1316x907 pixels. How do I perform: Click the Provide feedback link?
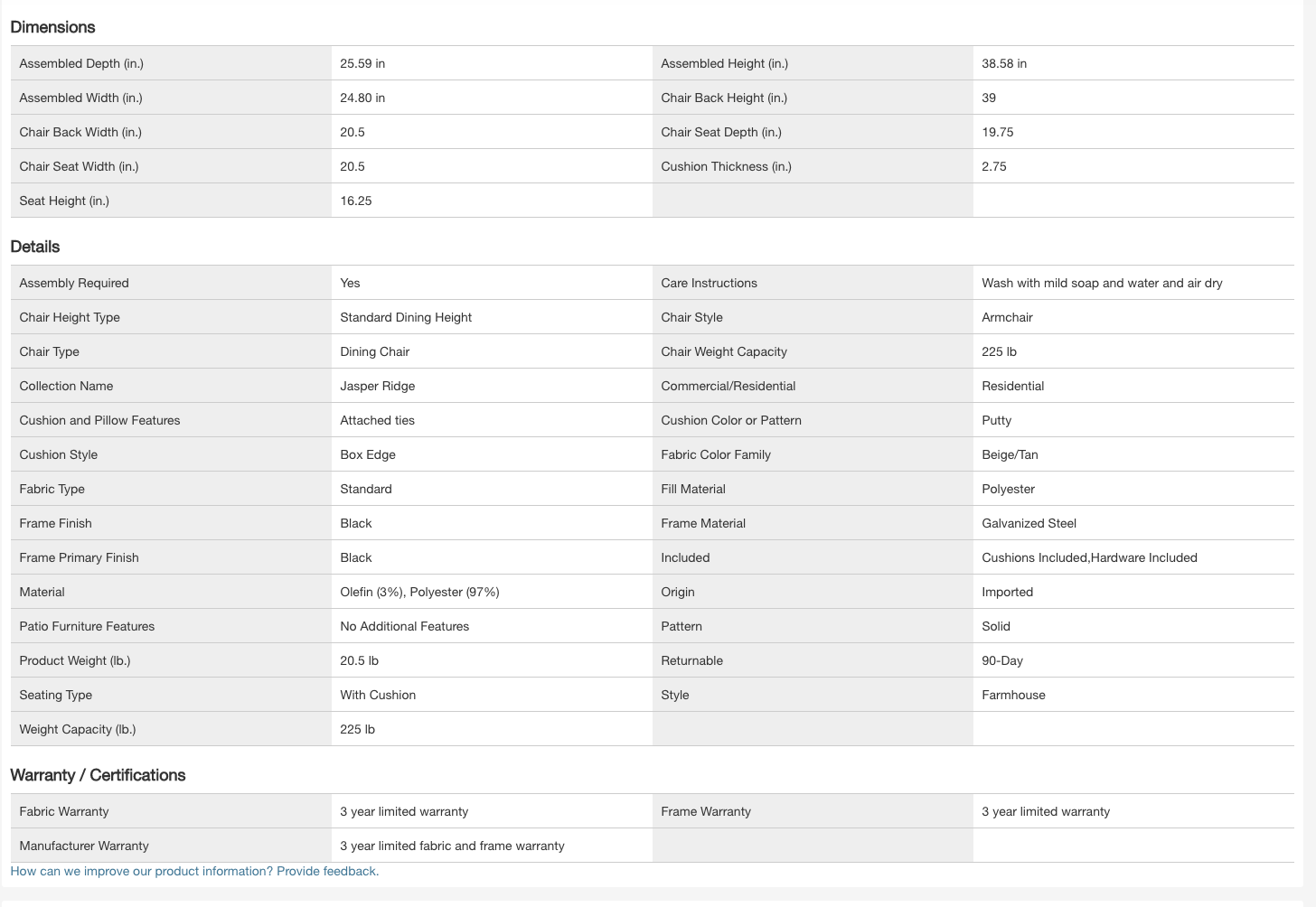tap(327, 871)
